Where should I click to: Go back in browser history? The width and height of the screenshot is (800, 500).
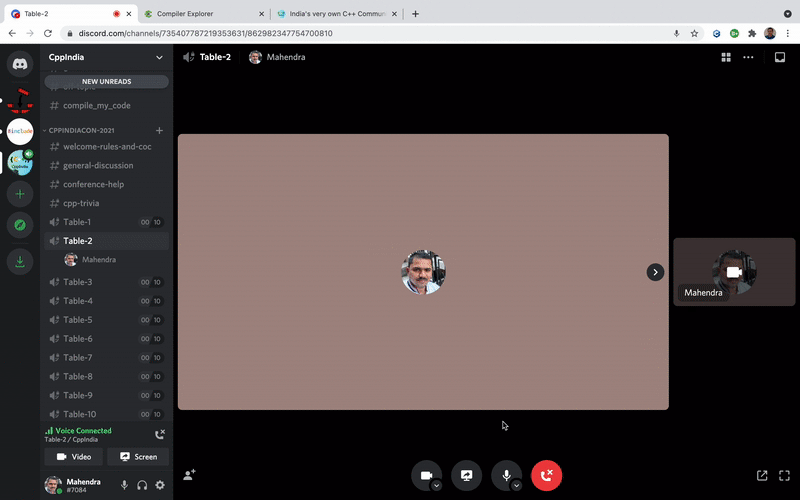click(x=12, y=33)
